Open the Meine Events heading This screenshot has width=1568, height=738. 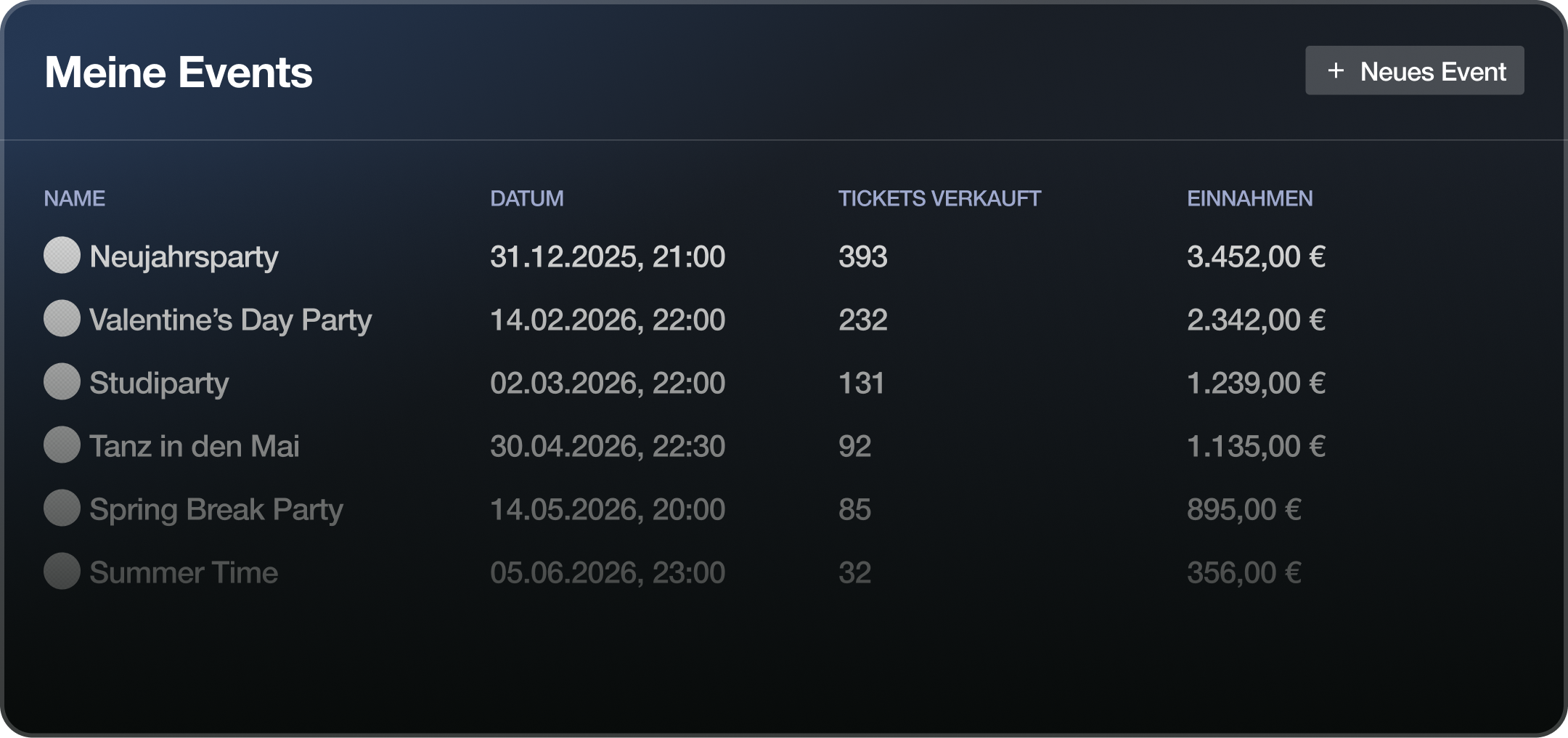tap(179, 71)
